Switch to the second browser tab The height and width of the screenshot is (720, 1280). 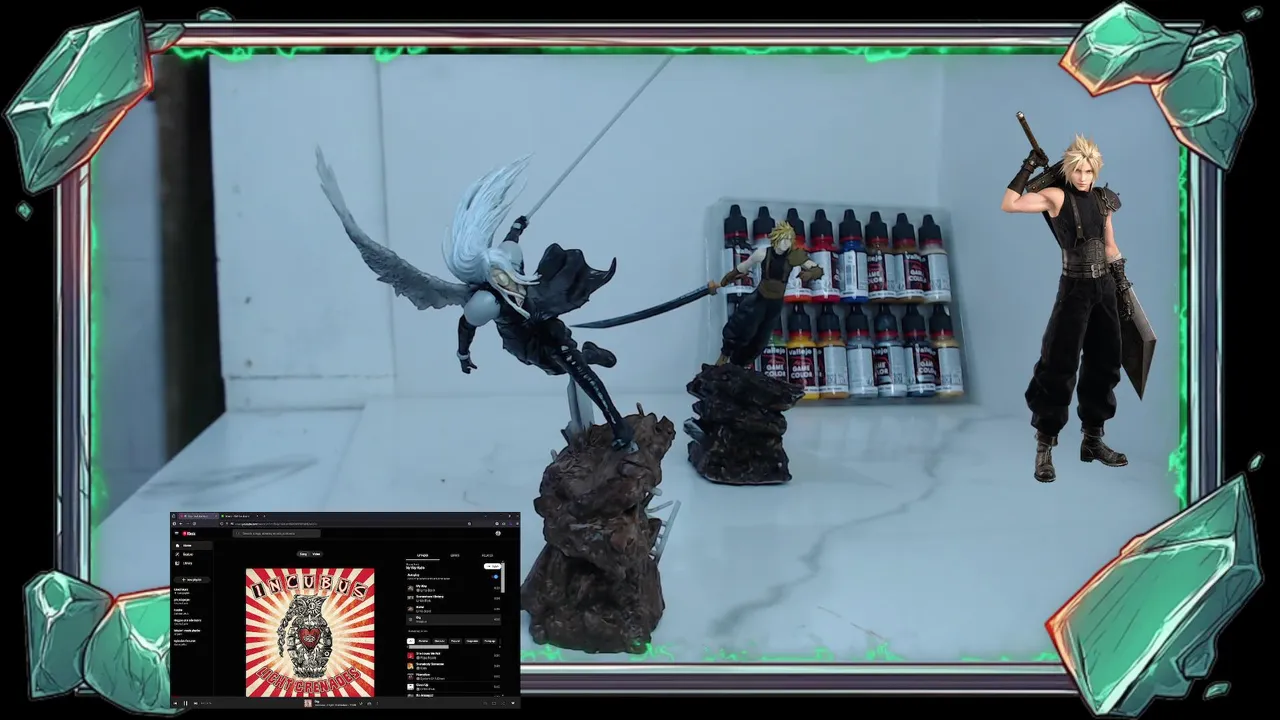coord(240,516)
